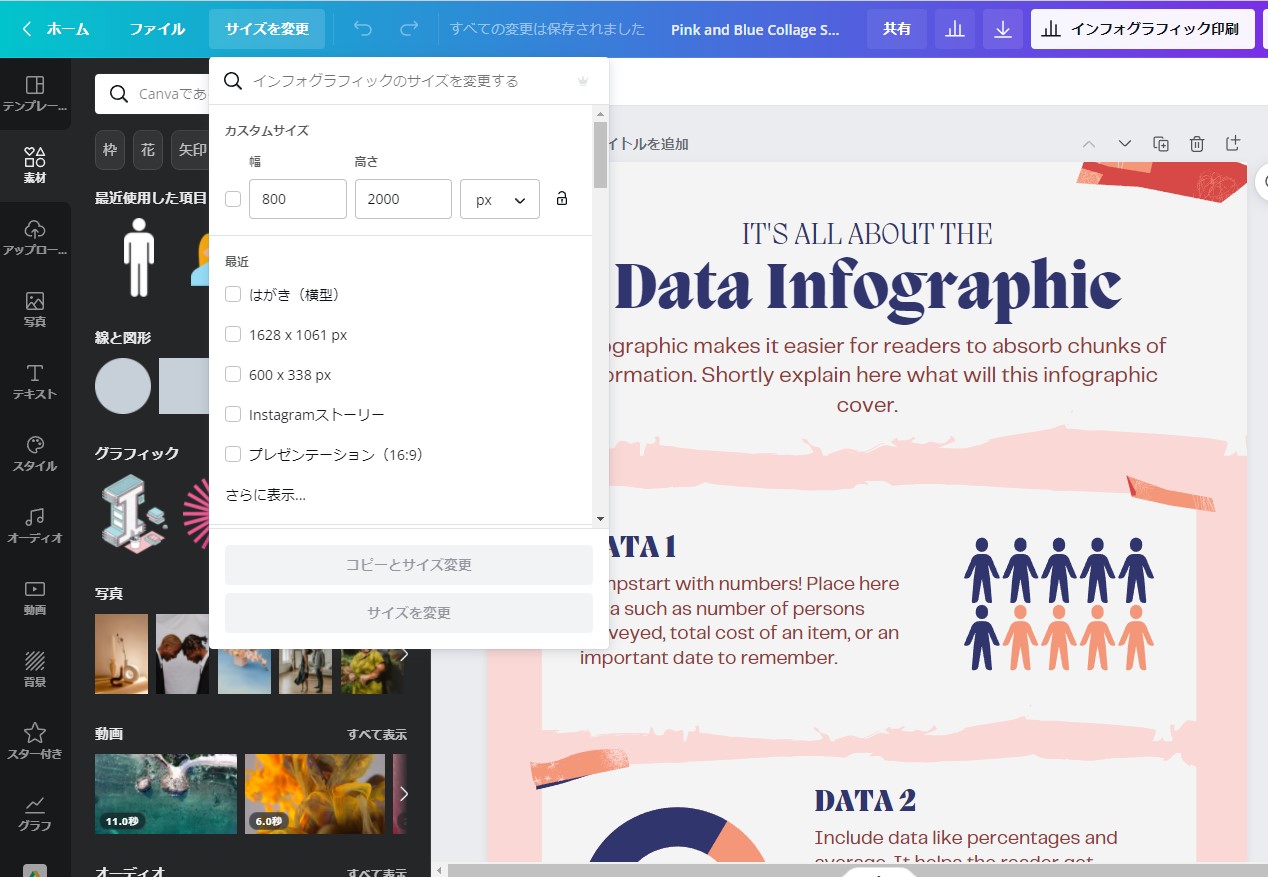Select the 花 keyword chip
This screenshot has width=1268, height=877.
click(148, 150)
